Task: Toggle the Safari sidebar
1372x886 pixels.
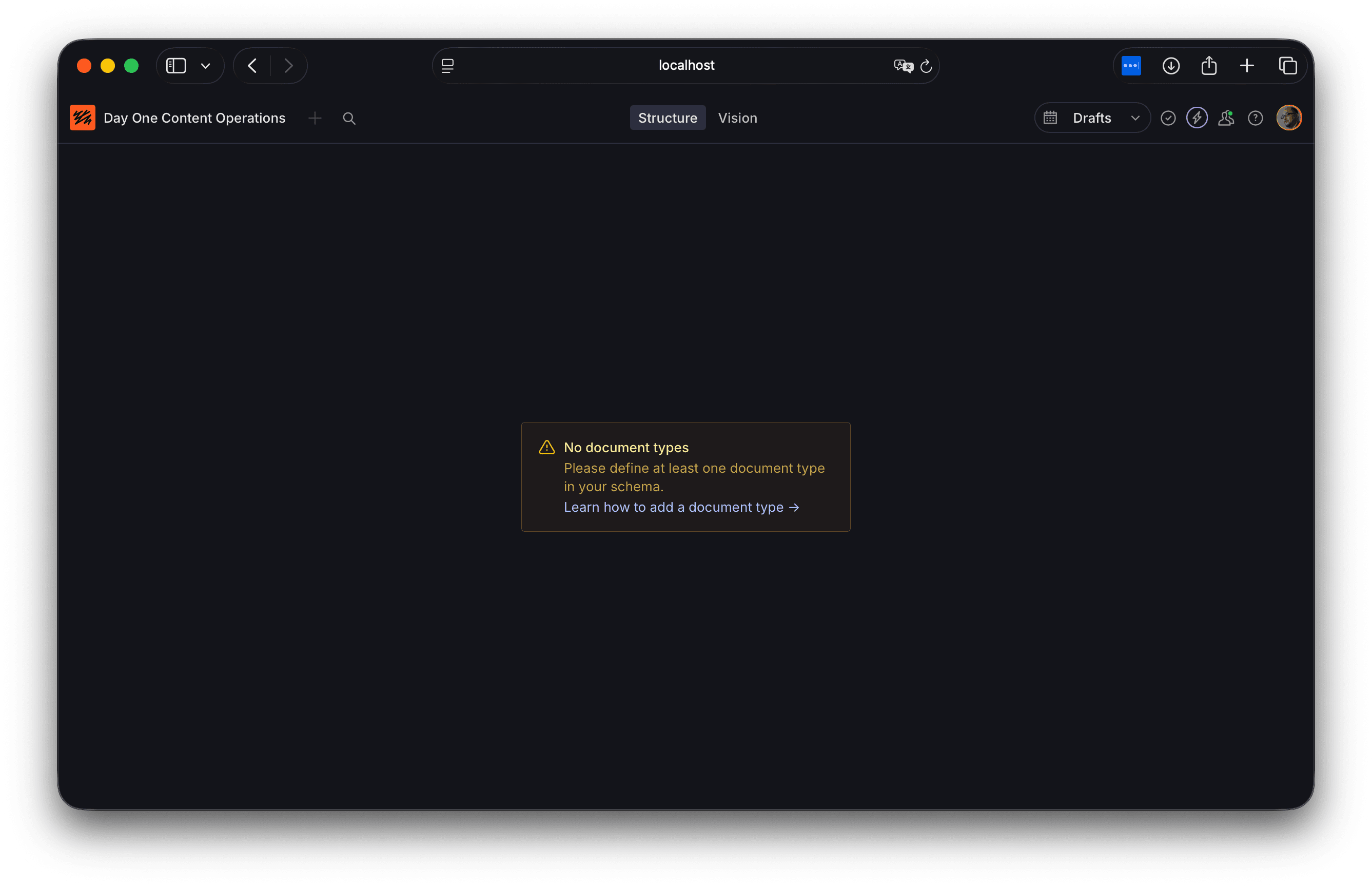Action: tap(176, 66)
